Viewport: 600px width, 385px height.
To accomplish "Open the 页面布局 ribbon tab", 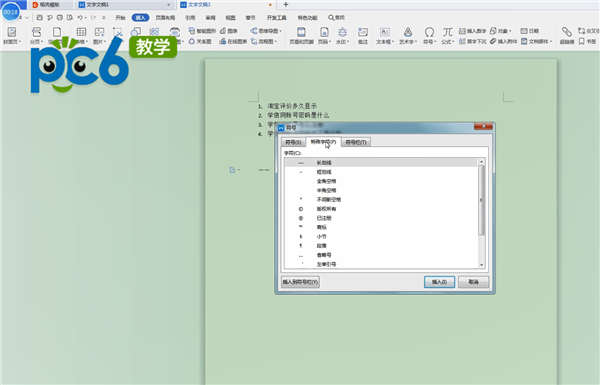I will point(165,18).
